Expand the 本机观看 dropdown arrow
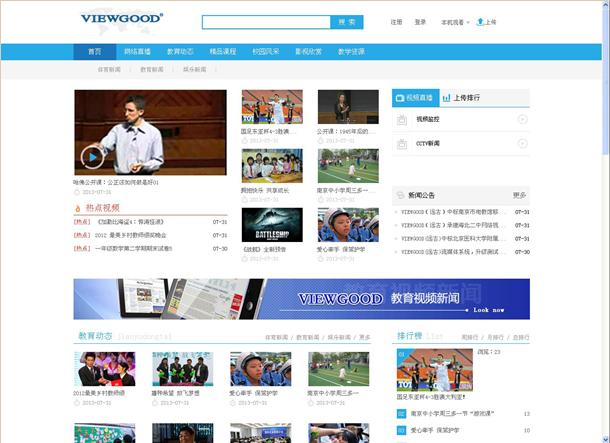The image size is (610, 443). pos(468,23)
